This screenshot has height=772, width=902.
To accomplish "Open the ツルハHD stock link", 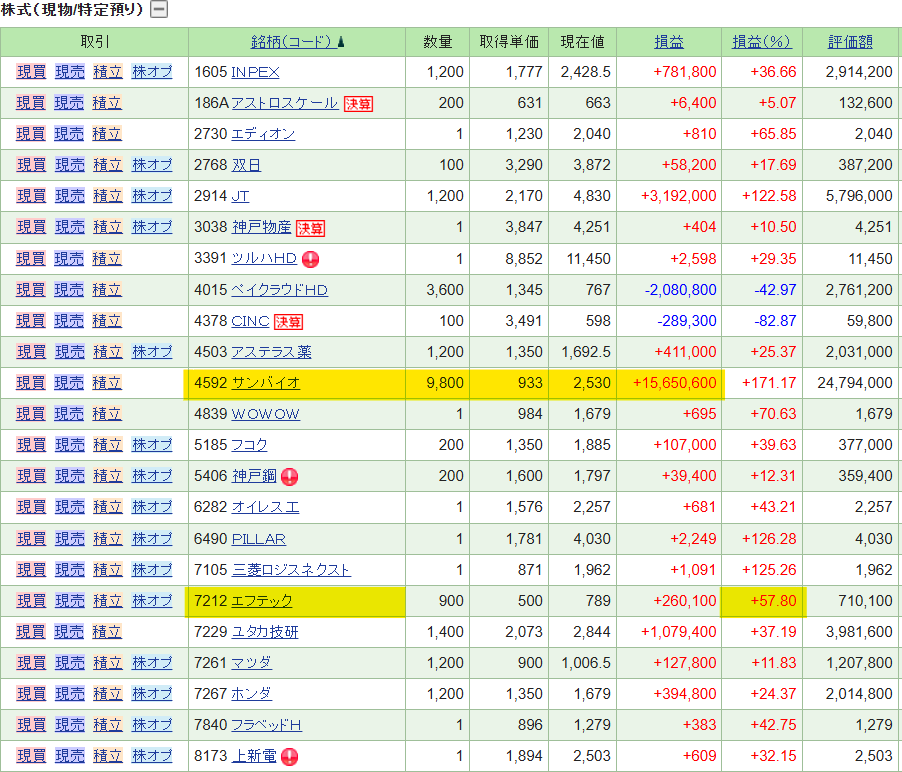I will pos(263,259).
